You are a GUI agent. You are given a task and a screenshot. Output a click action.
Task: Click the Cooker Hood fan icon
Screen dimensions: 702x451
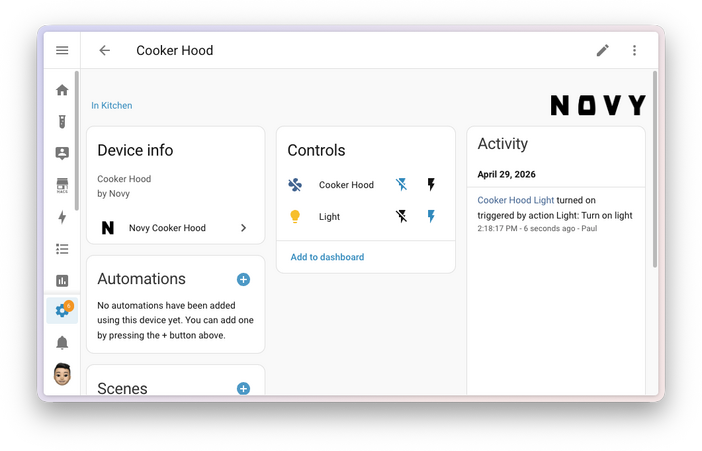pos(295,185)
